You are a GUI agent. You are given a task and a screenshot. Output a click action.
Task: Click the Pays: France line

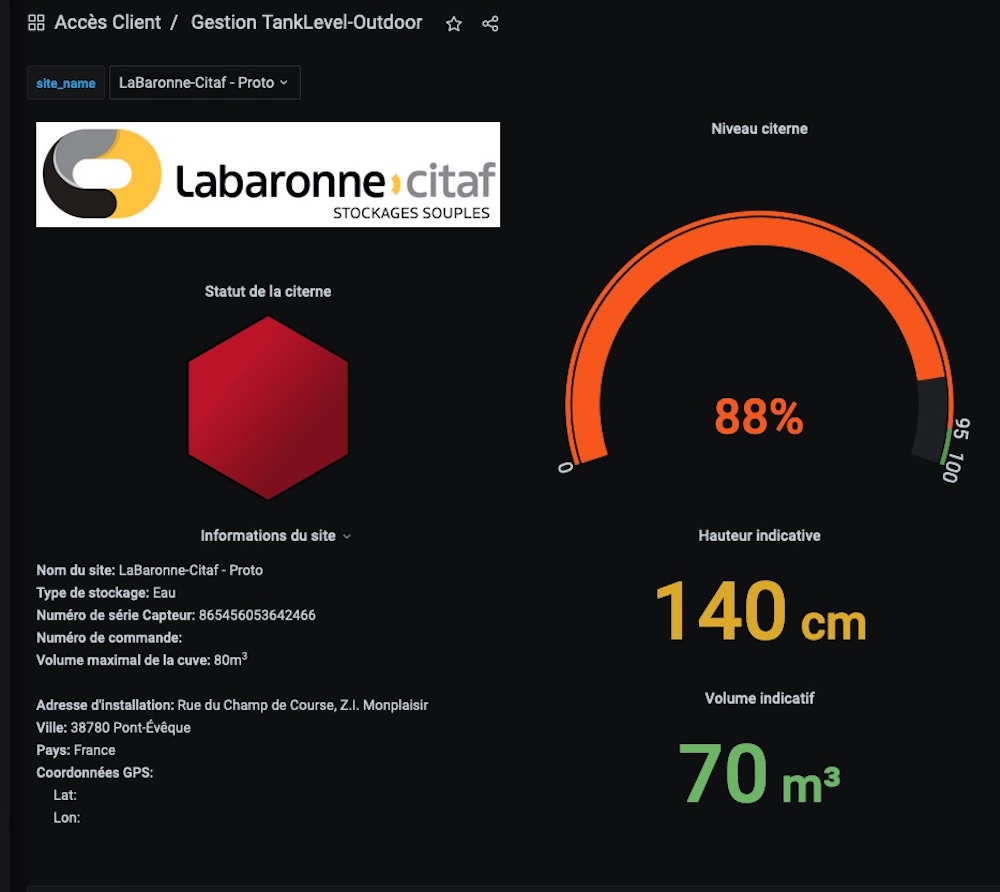tap(76, 750)
